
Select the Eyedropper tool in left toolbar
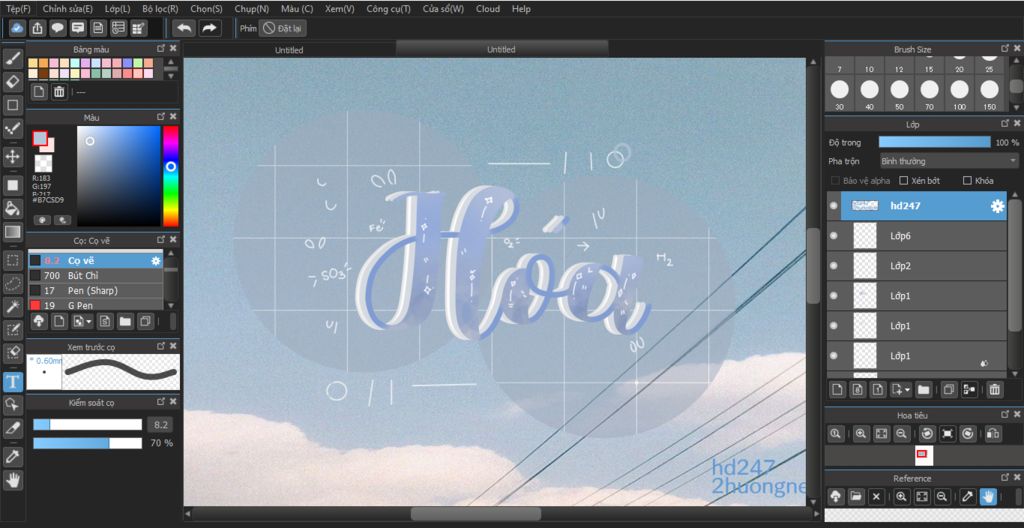pos(12,457)
